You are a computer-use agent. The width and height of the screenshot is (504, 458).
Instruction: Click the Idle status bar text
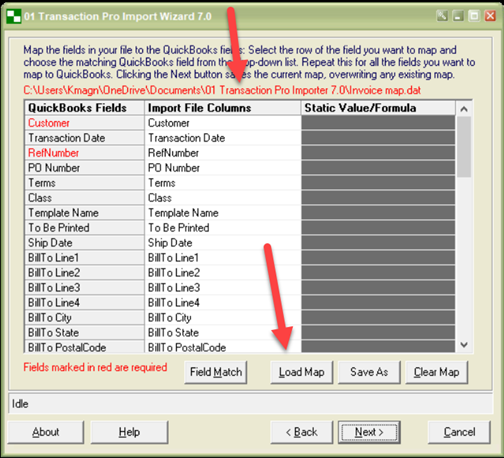click(20, 404)
